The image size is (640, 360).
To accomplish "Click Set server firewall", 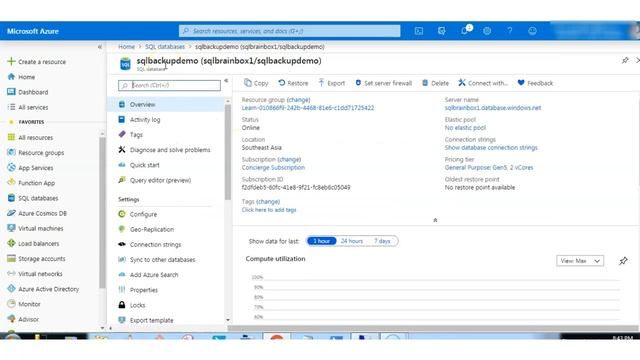I will (x=383, y=83).
